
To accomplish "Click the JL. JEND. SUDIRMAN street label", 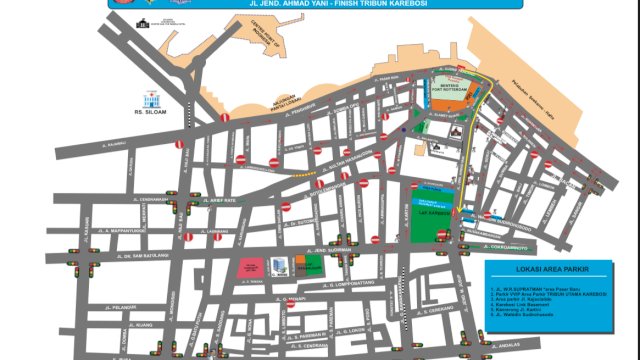I will (329, 250).
